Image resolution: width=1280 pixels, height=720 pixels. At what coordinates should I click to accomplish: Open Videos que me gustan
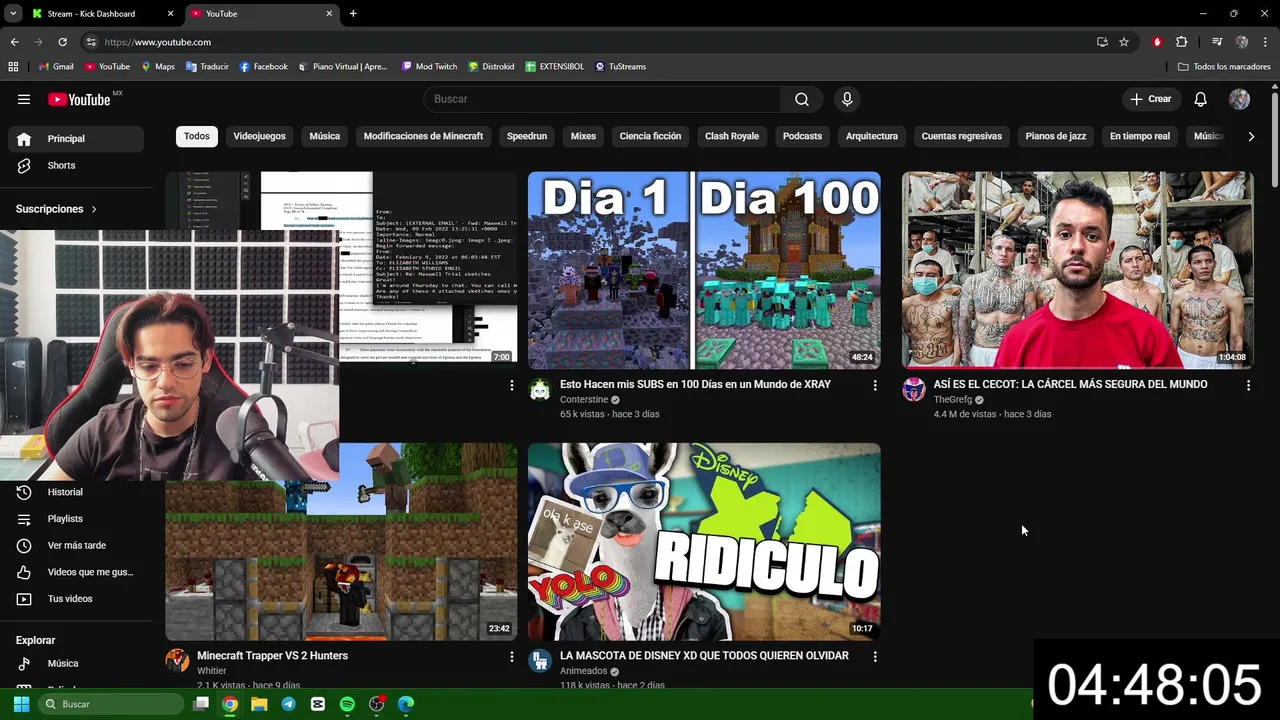[x=76, y=572]
